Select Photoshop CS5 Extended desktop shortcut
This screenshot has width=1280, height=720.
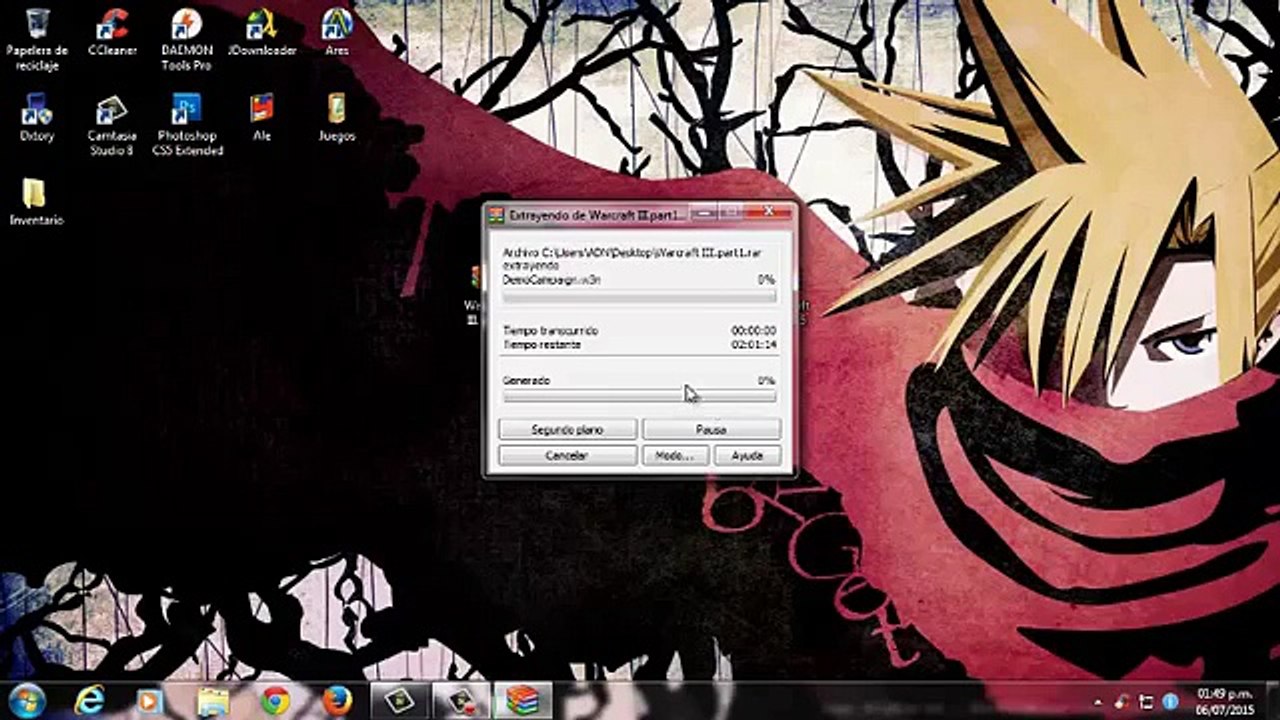187,126
